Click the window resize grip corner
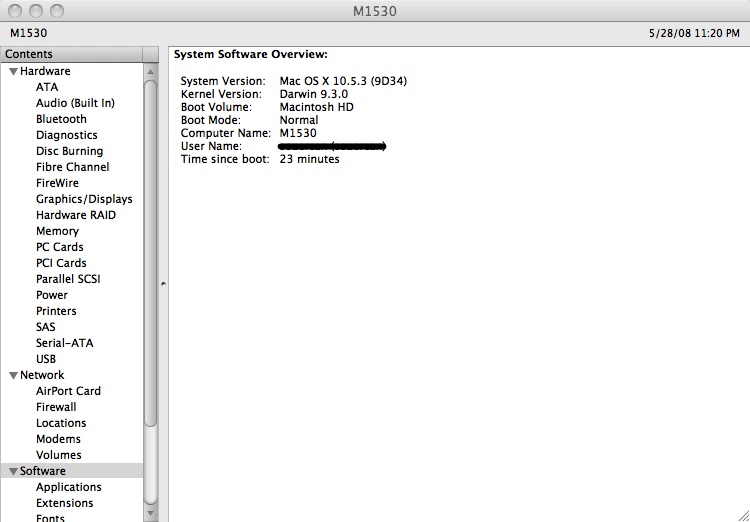The width and height of the screenshot is (750, 522). [743, 515]
